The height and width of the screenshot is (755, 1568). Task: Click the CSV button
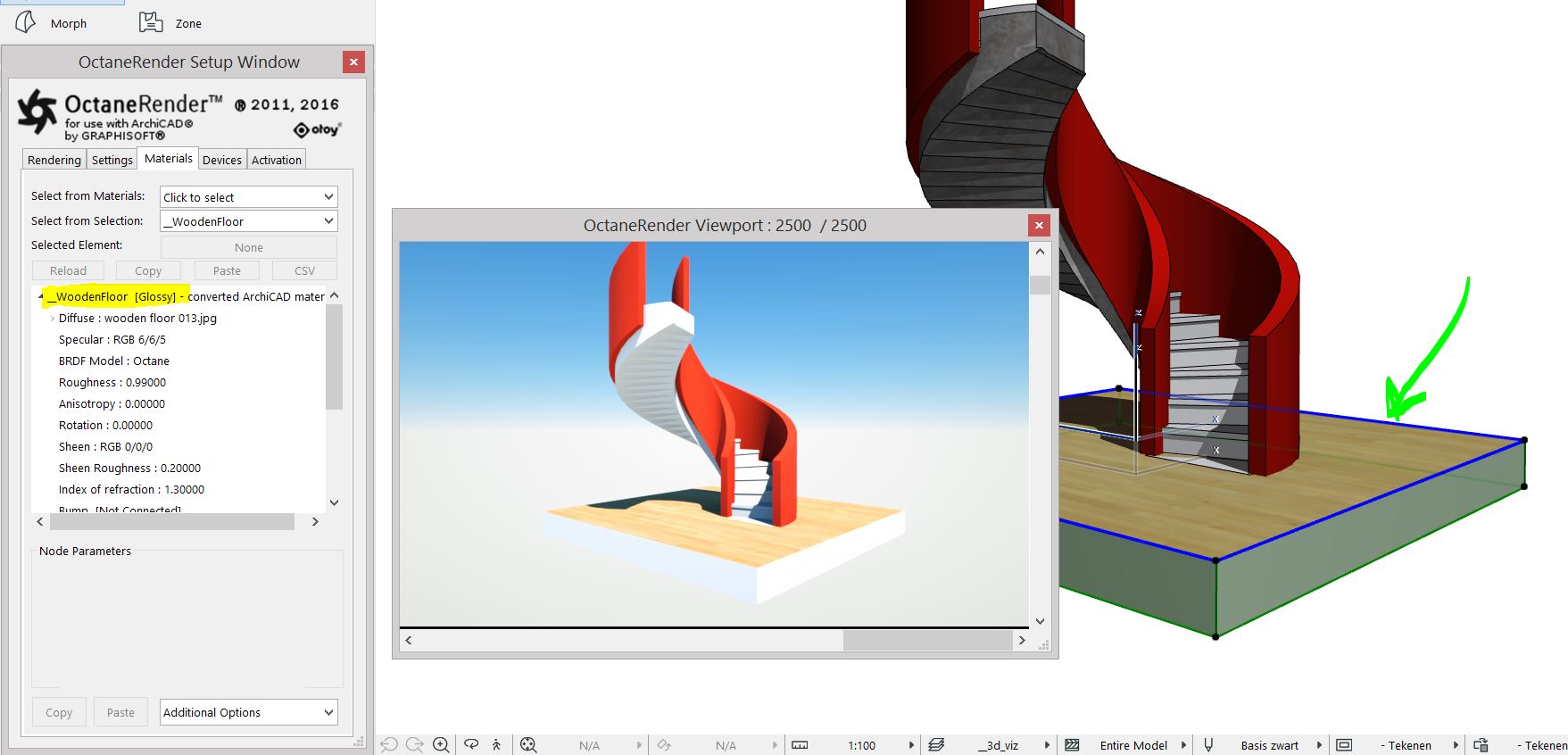click(x=304, y=270)
